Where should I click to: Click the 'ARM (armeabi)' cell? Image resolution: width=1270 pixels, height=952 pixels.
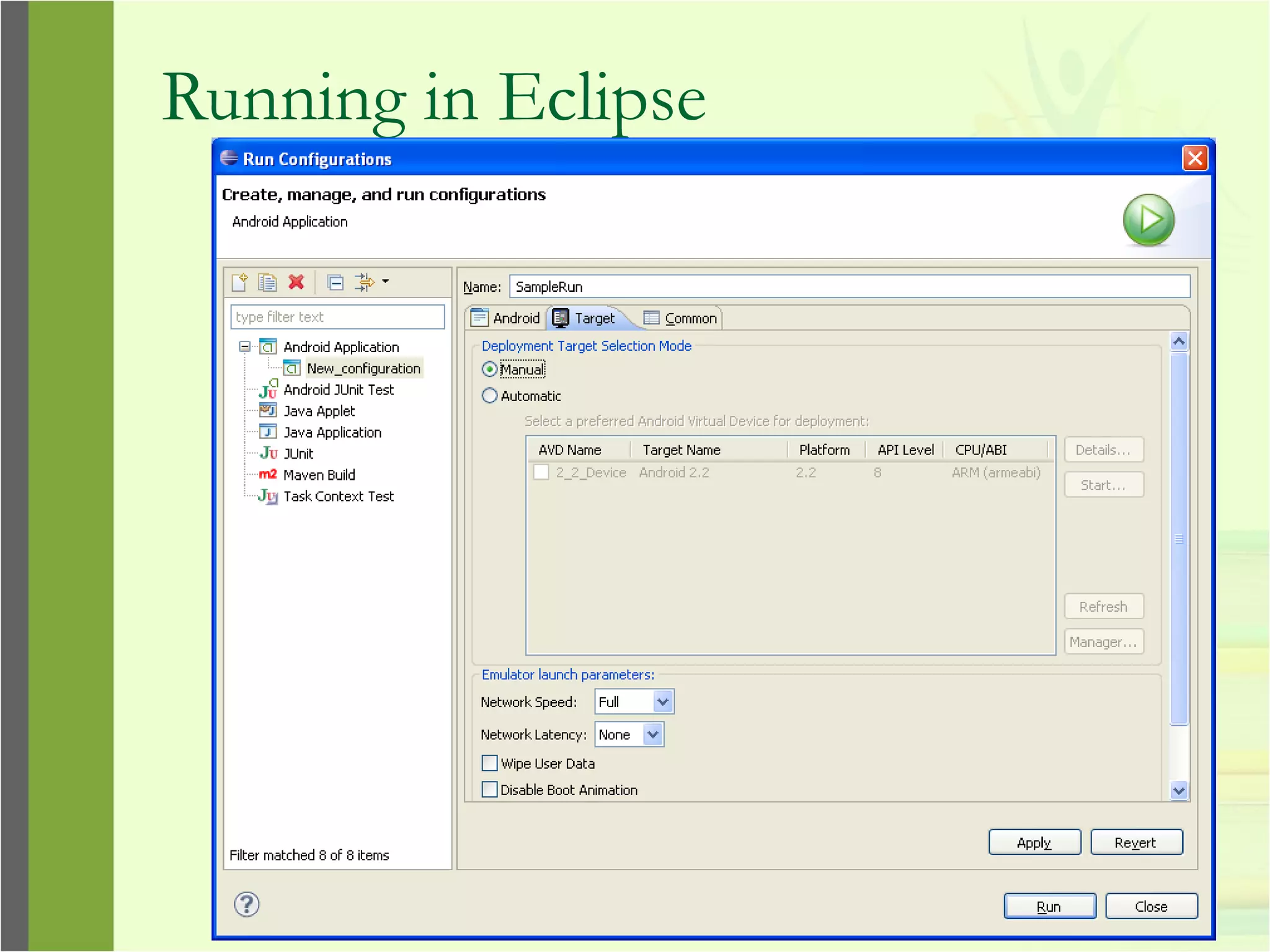[x=996, y=473]
